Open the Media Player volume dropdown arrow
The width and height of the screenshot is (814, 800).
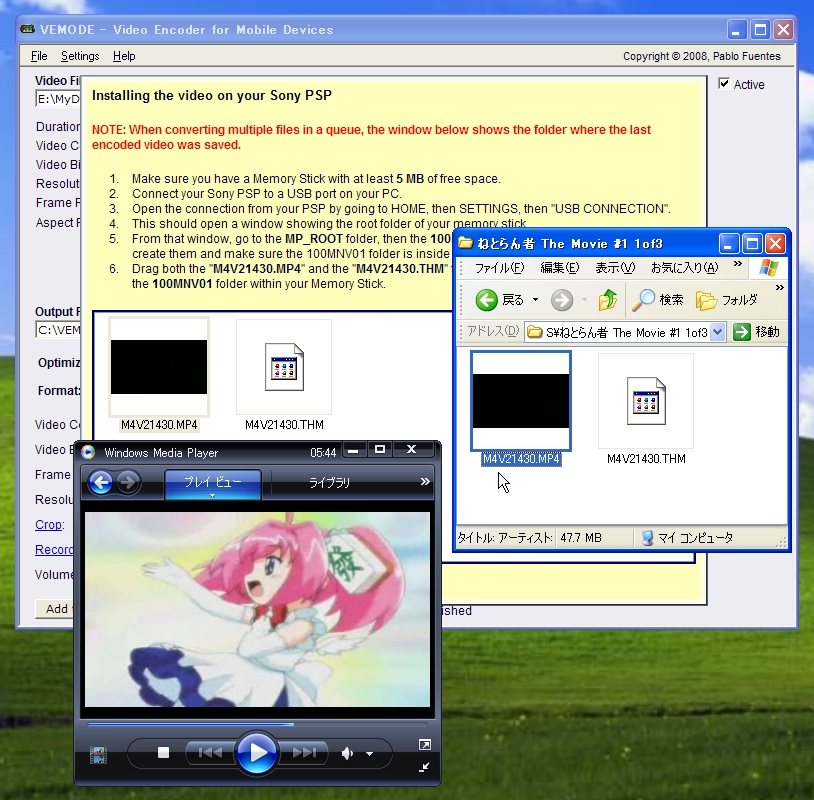tap(370, 753)
